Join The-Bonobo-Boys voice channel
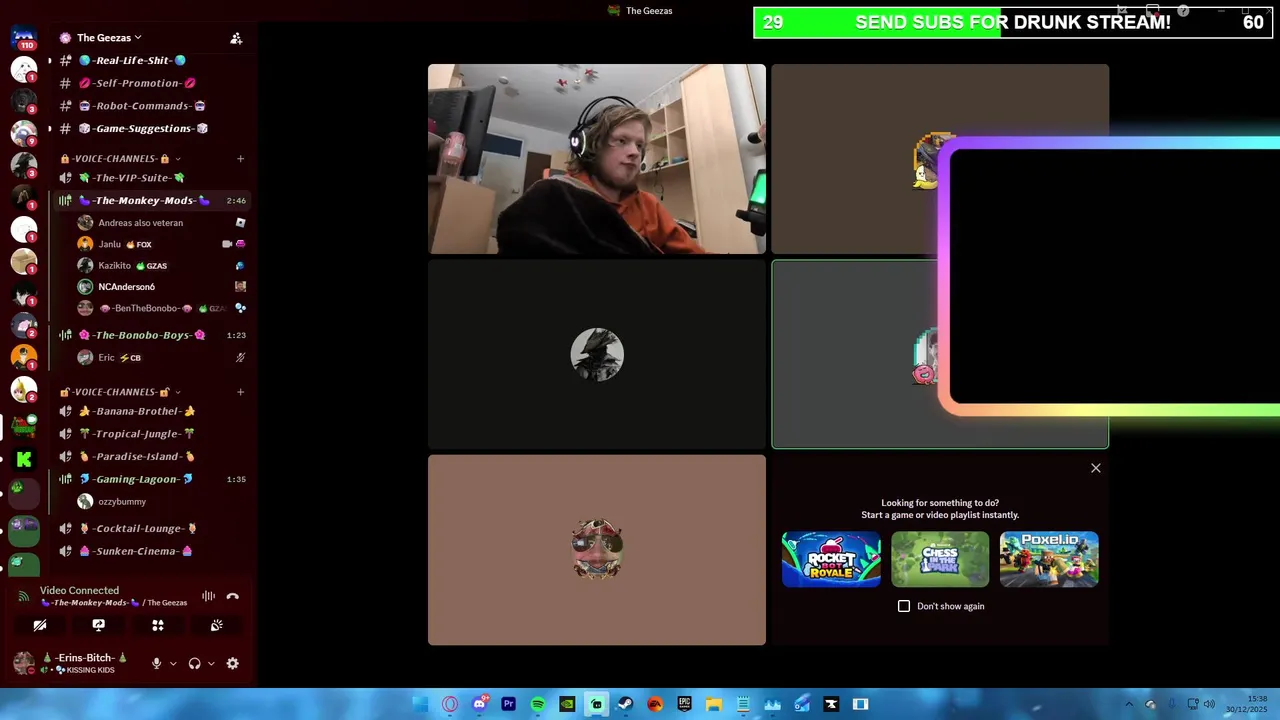The height and width of the screenshot is (720, 1280). (x=150, y=335)
